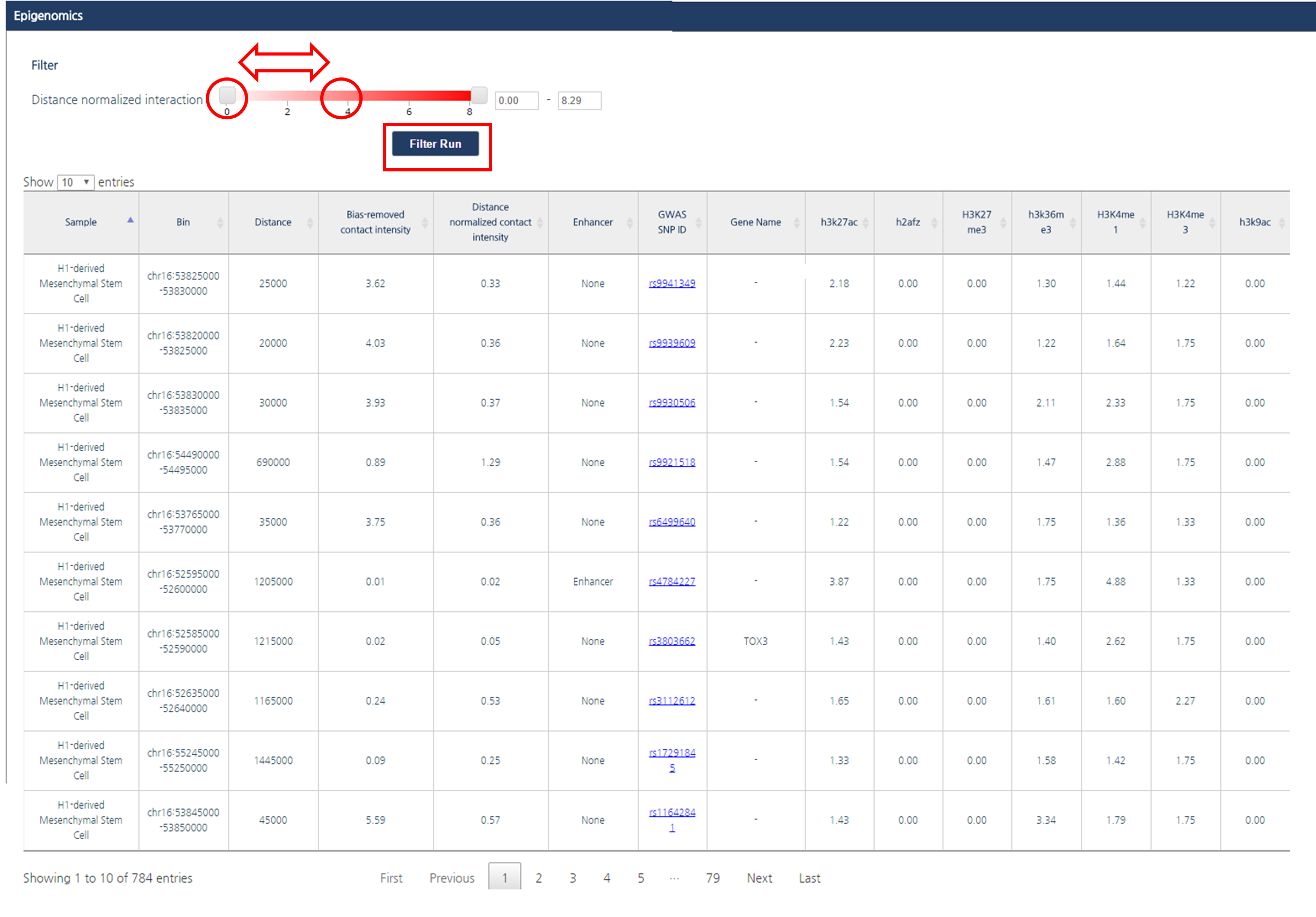Sort by Gene Name column
Viewport: 1316px width, 917px height.
pyautogui.click(x=756, y=222)
